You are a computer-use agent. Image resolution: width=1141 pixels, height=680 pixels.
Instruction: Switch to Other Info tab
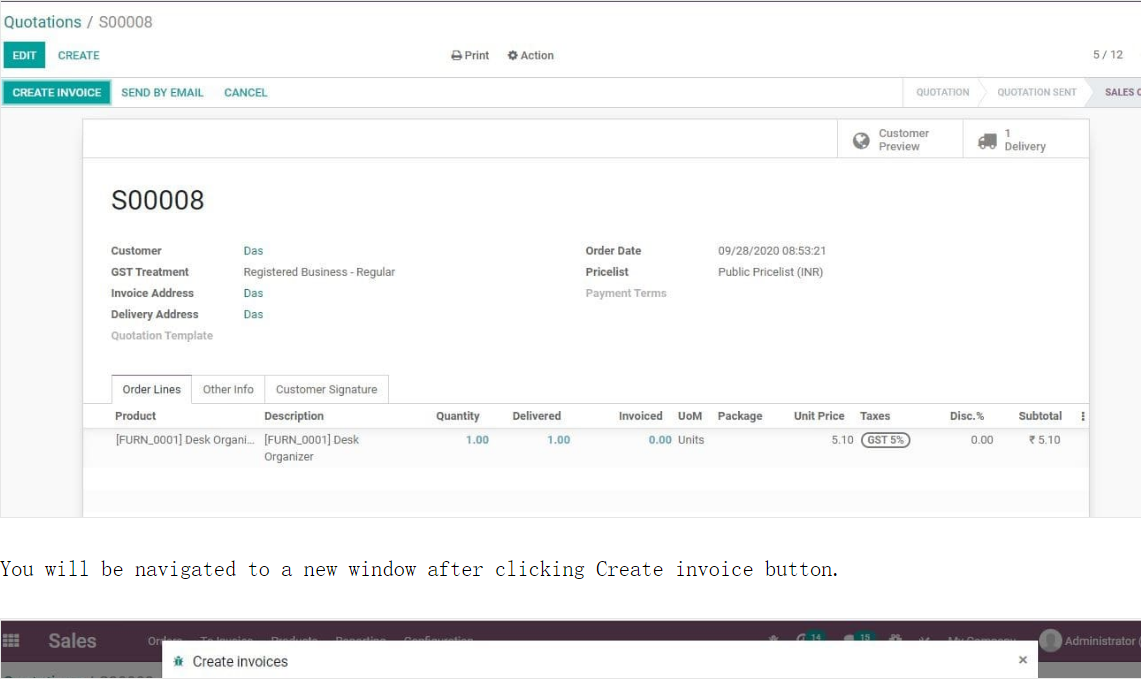click(228, 390)
